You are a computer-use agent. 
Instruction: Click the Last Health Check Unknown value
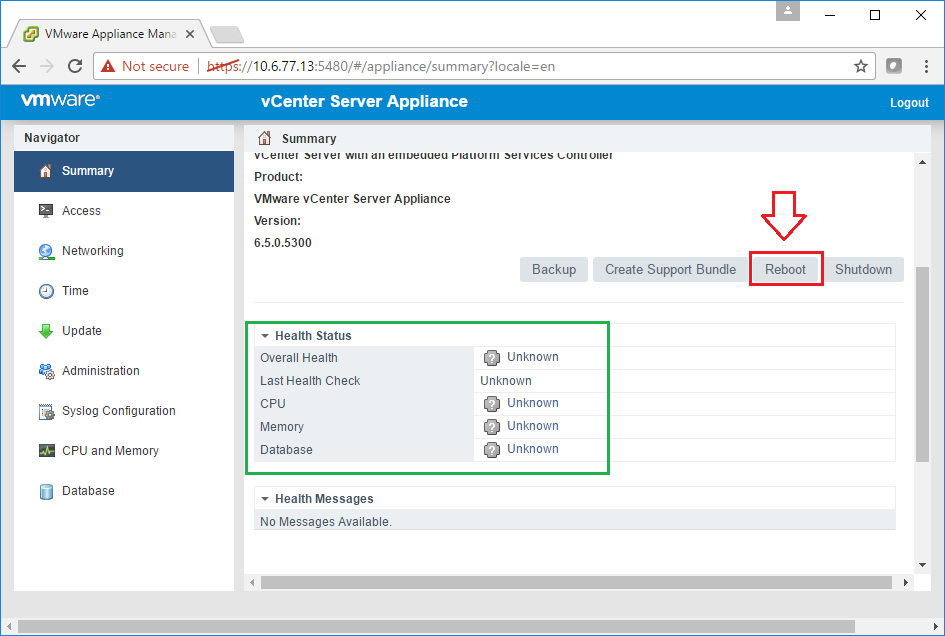pyautogui.click(x=506, y=381)
